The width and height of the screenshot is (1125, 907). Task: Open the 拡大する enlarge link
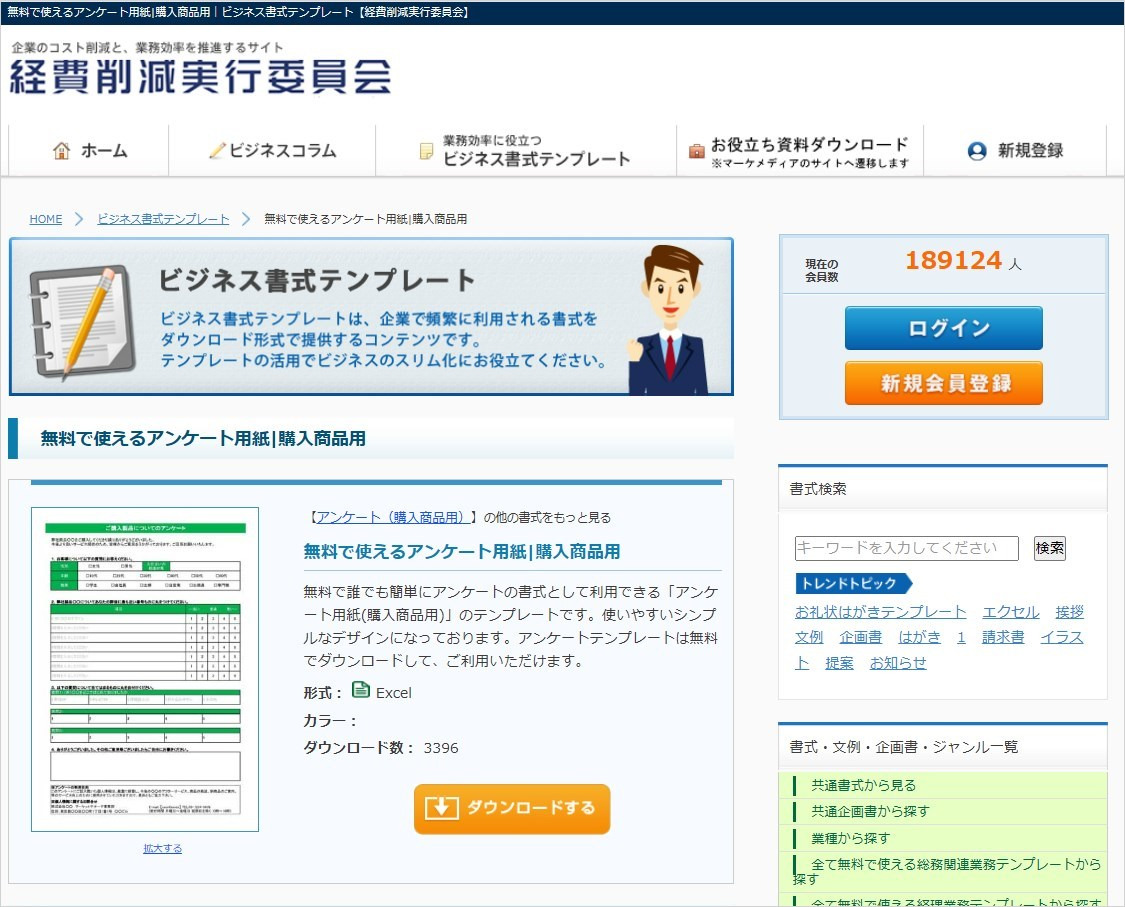(161, 847)
